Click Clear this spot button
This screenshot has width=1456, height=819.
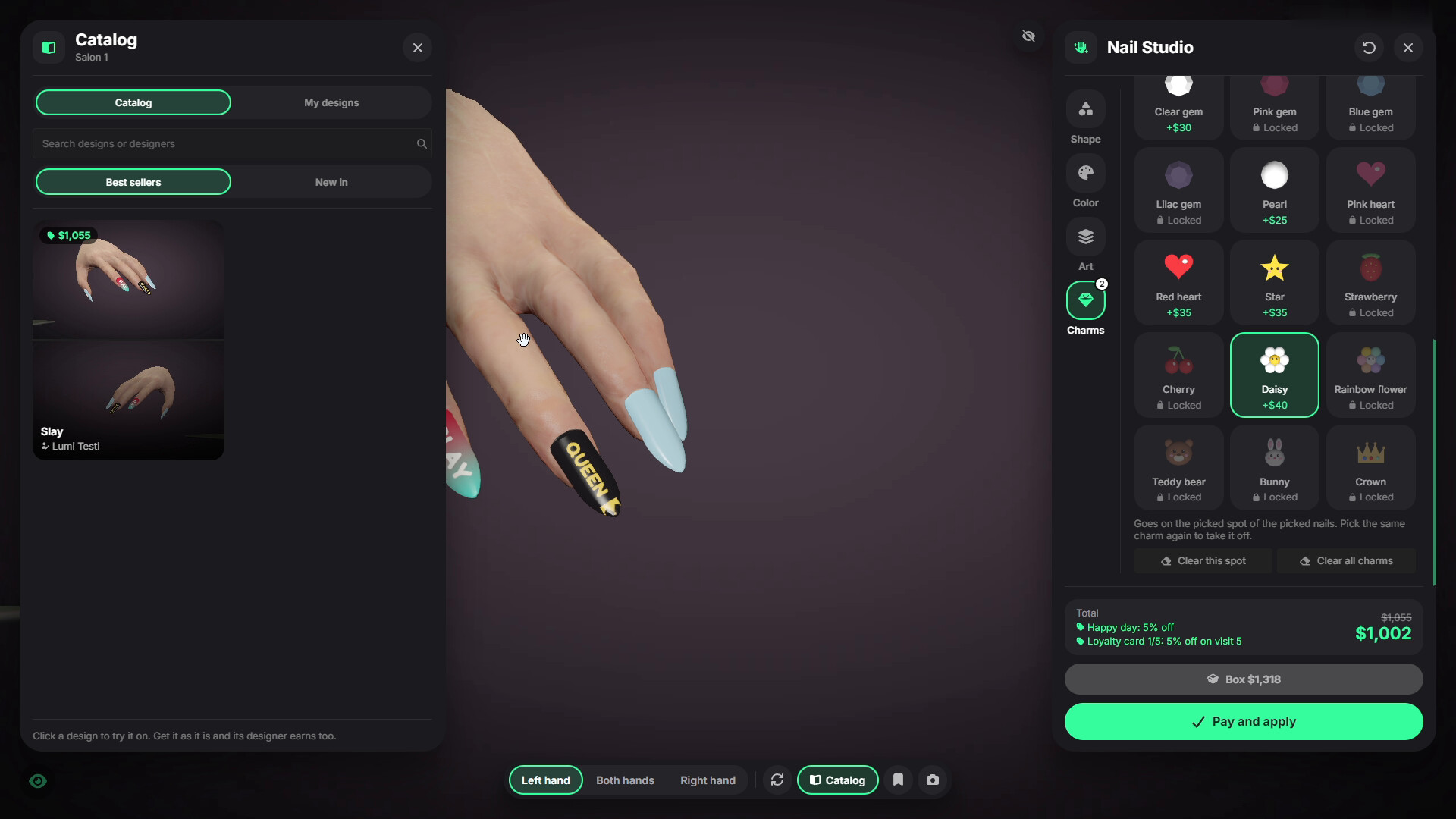coord(1203,561)
